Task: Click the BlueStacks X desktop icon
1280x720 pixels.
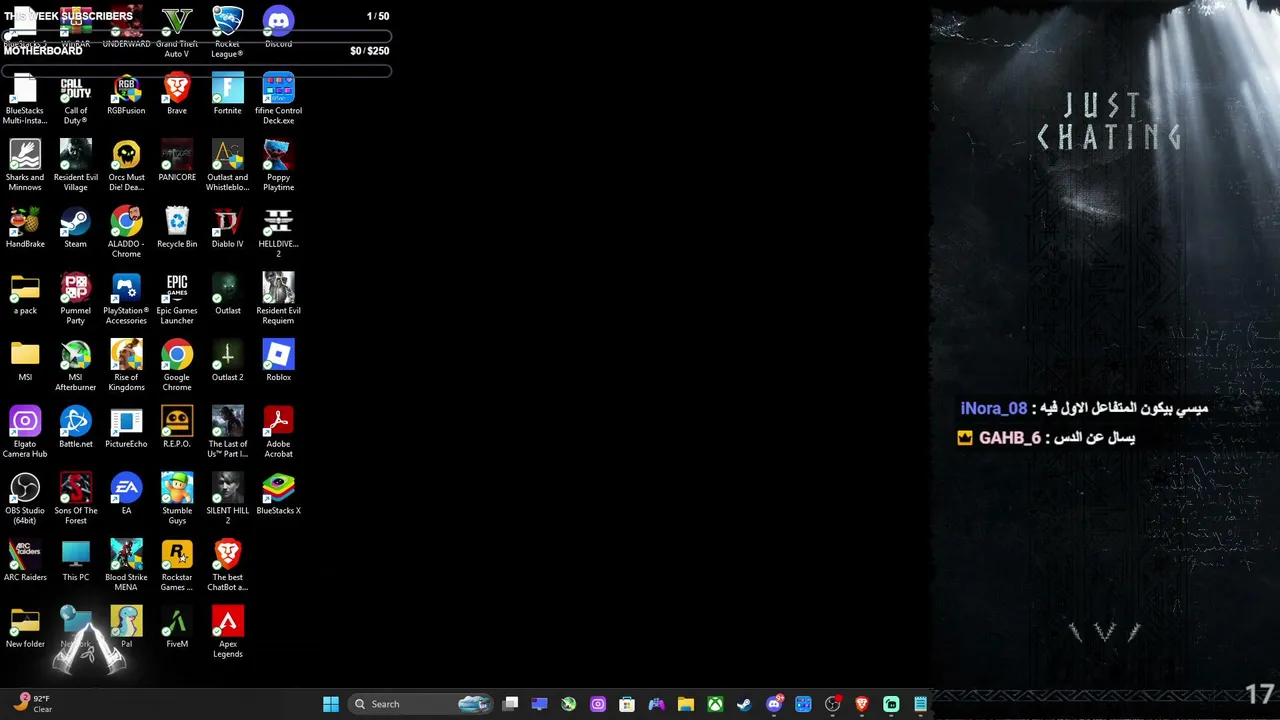Action: 278,495
